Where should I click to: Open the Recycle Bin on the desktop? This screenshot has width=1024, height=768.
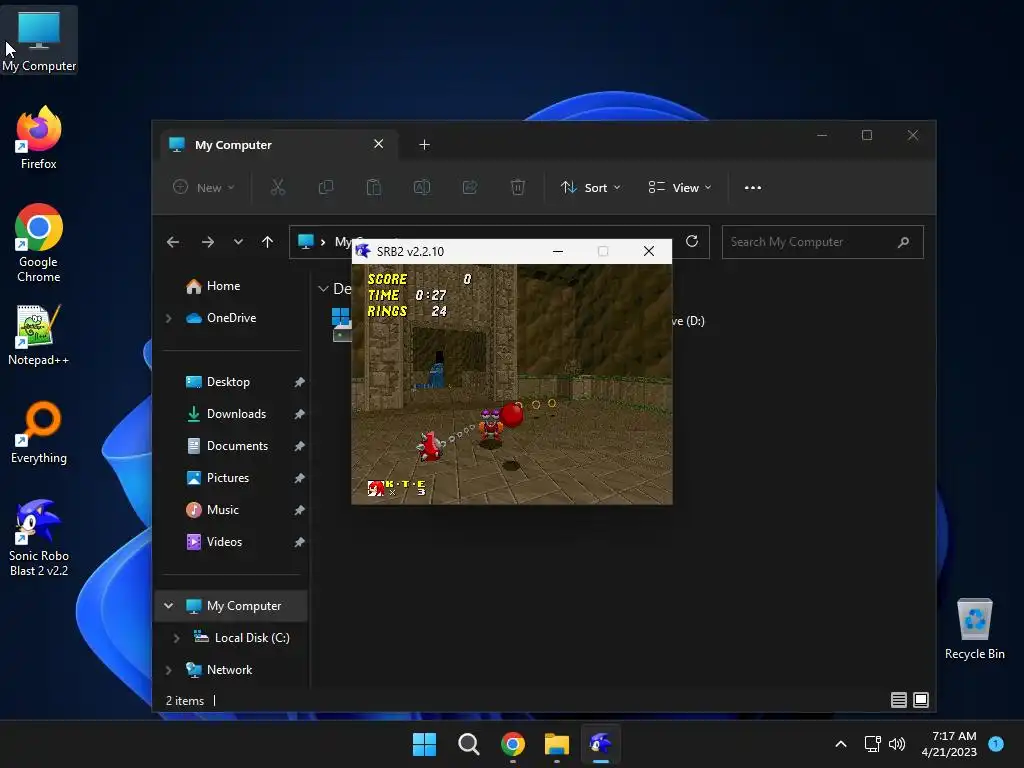click(x=974, y=629)
